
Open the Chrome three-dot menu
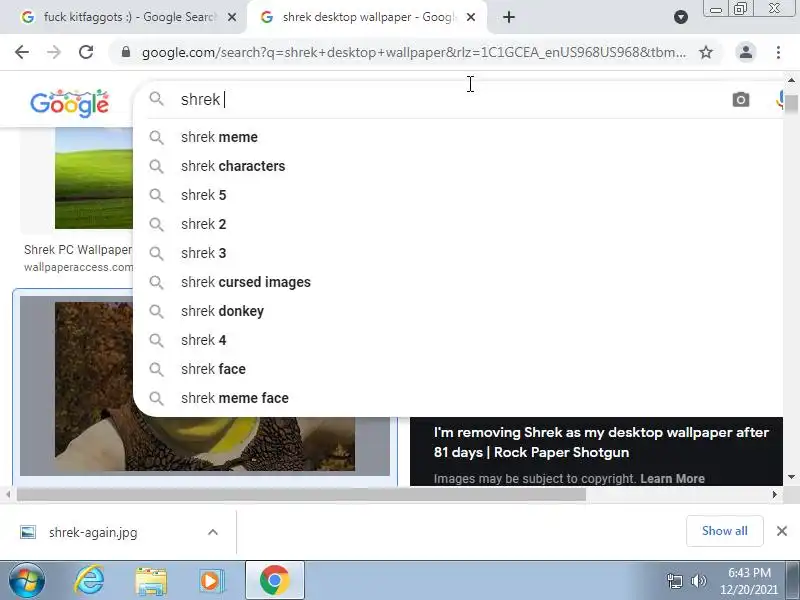point(778,52)
